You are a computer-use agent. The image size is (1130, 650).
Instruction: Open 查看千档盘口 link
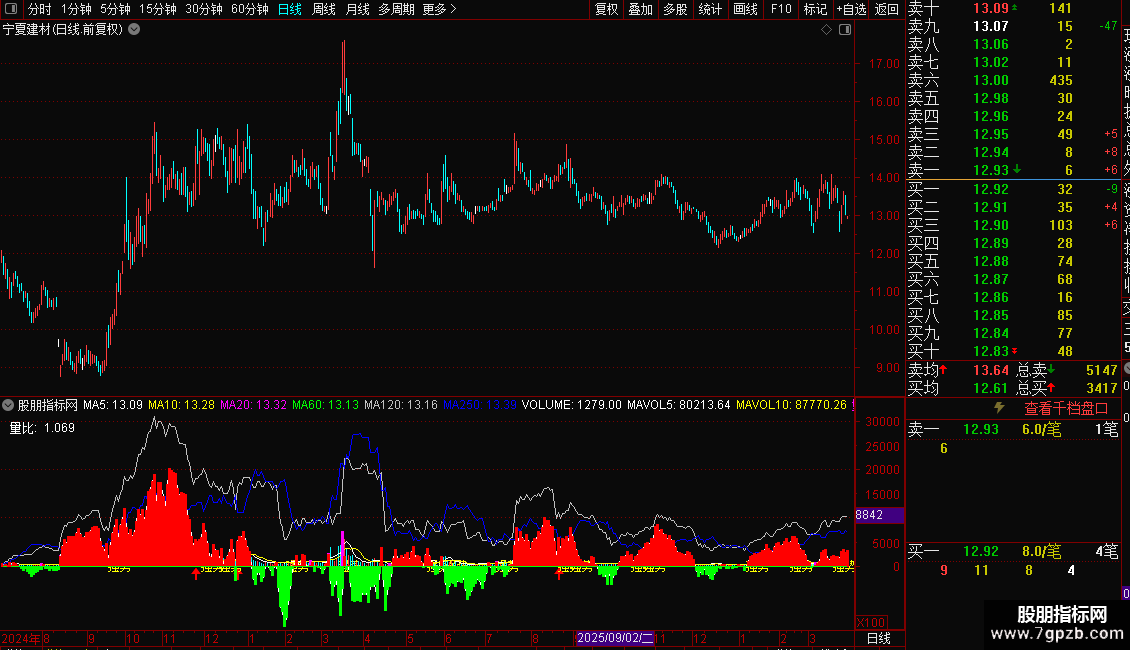(x=1066, y=409)
